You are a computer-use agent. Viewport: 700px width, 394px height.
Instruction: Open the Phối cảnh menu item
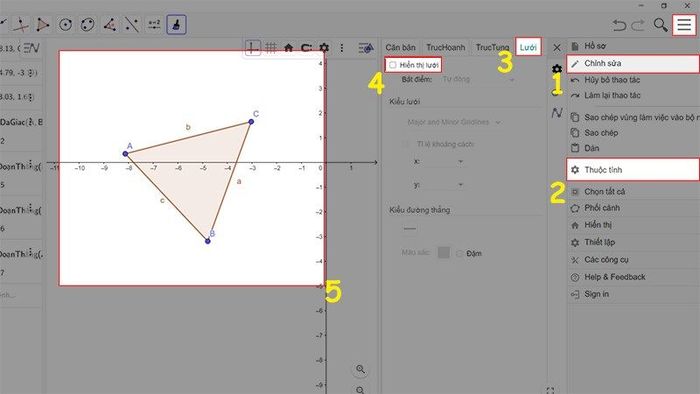click(633, 208)
